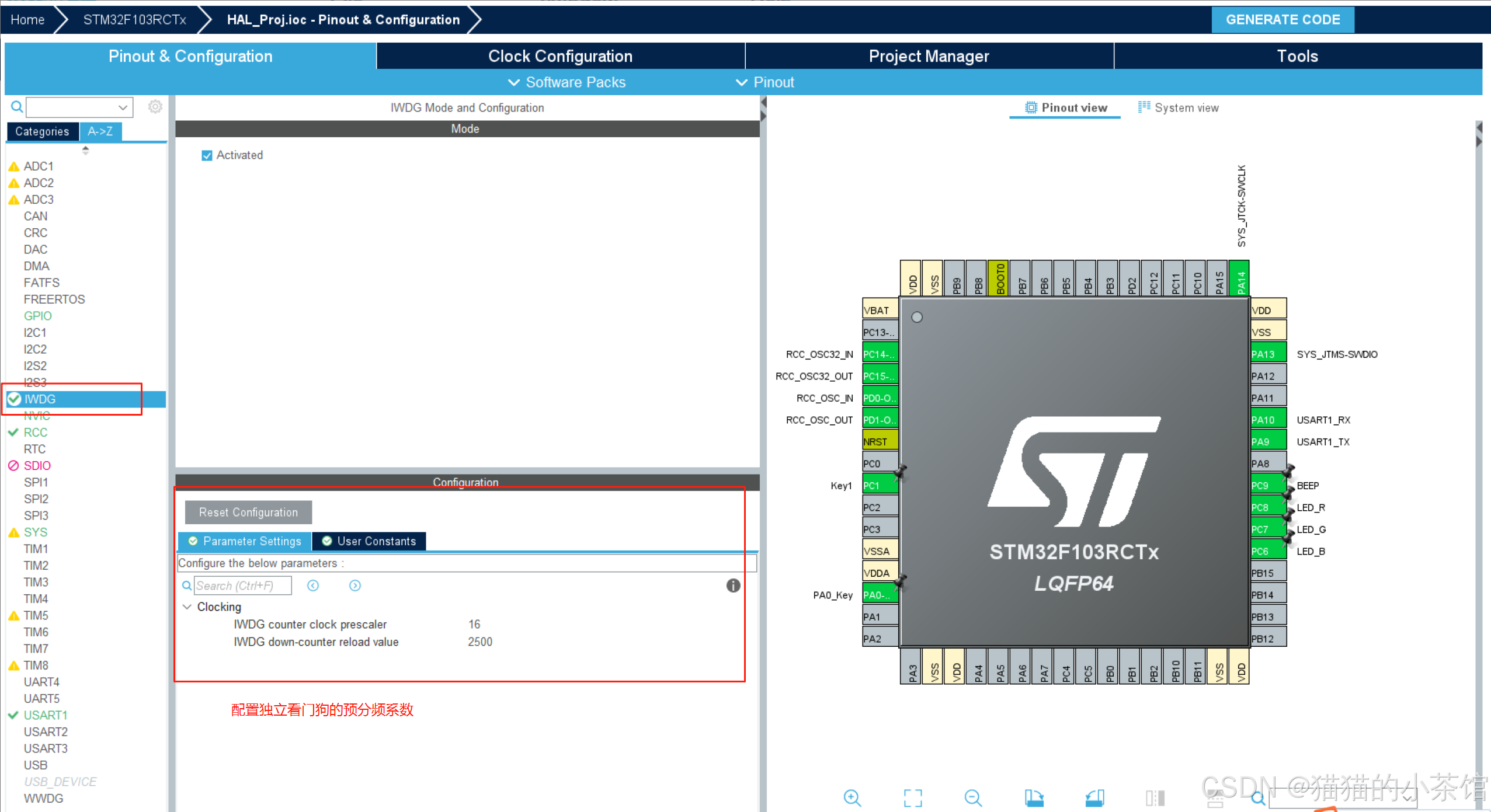
Task: Collapse the configuration panel with the left arrow
Action: 763,103
